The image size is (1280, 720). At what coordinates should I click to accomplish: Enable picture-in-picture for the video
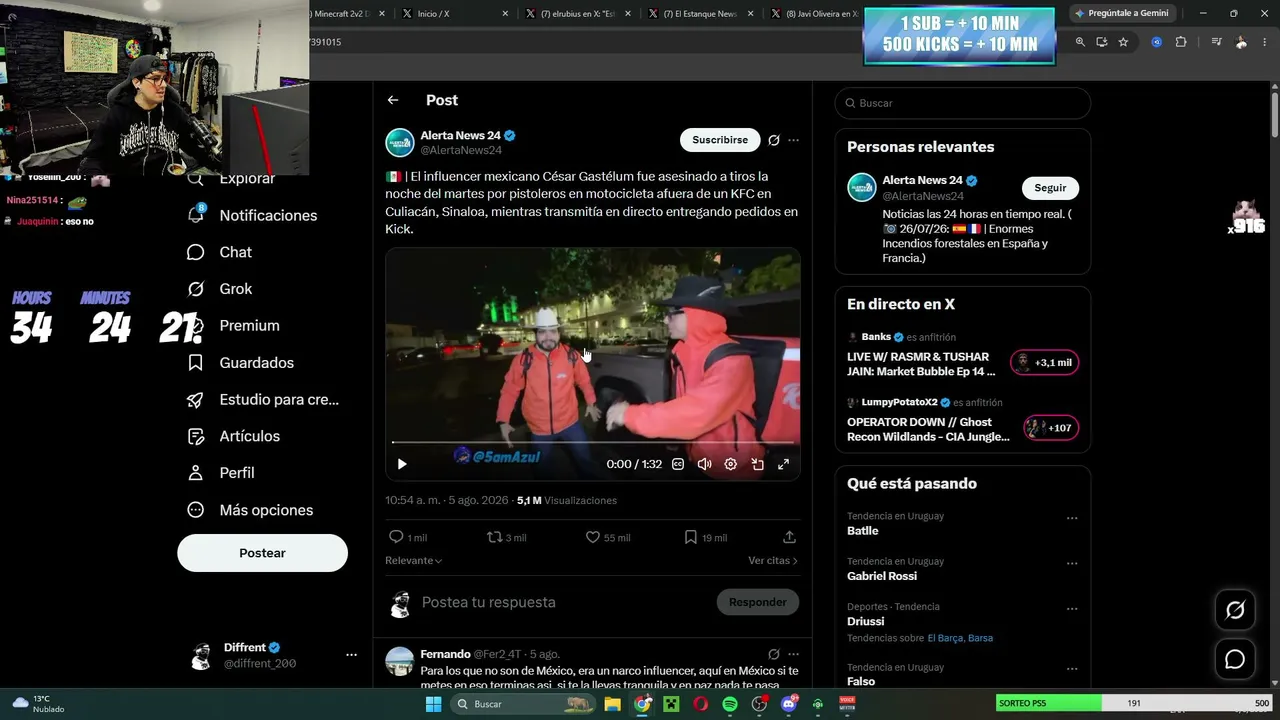(757, 464)
